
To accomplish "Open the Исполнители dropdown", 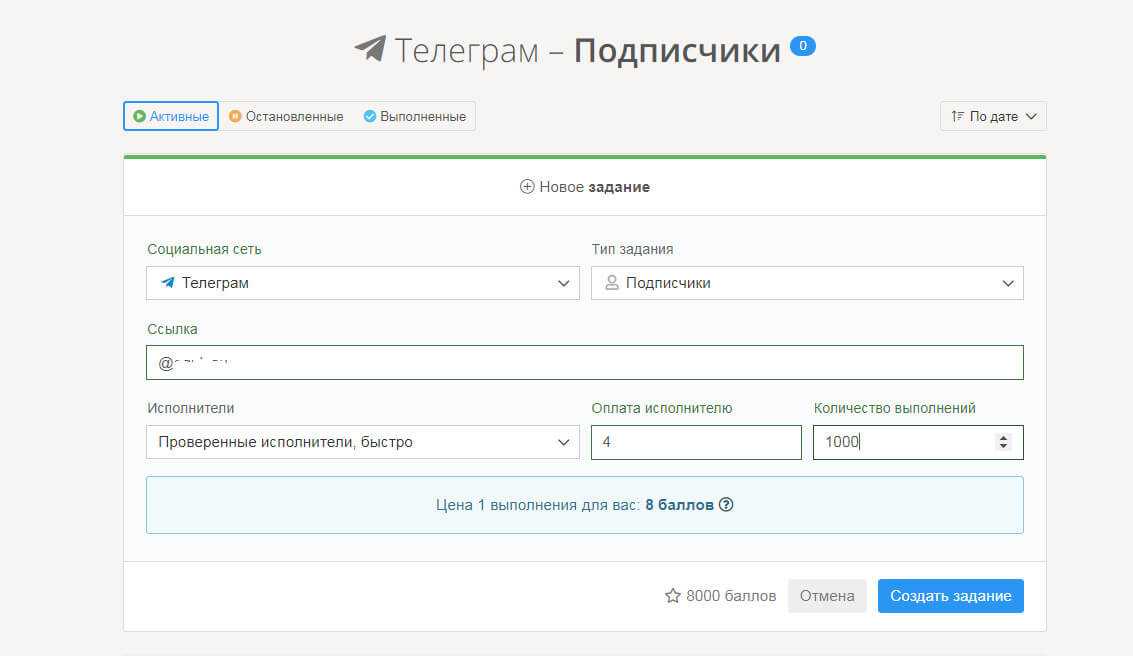I will click(x=363, y=442).
